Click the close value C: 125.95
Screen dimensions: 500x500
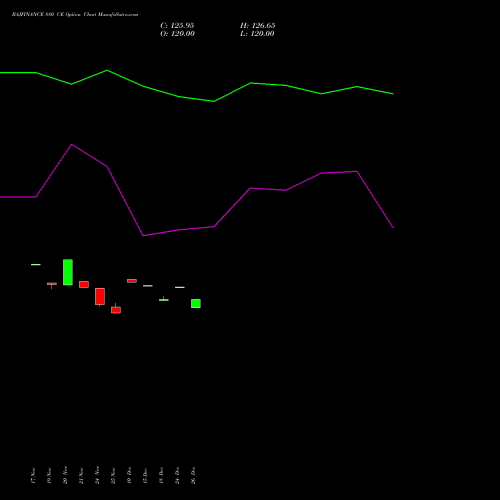click(x=177, y=26)
